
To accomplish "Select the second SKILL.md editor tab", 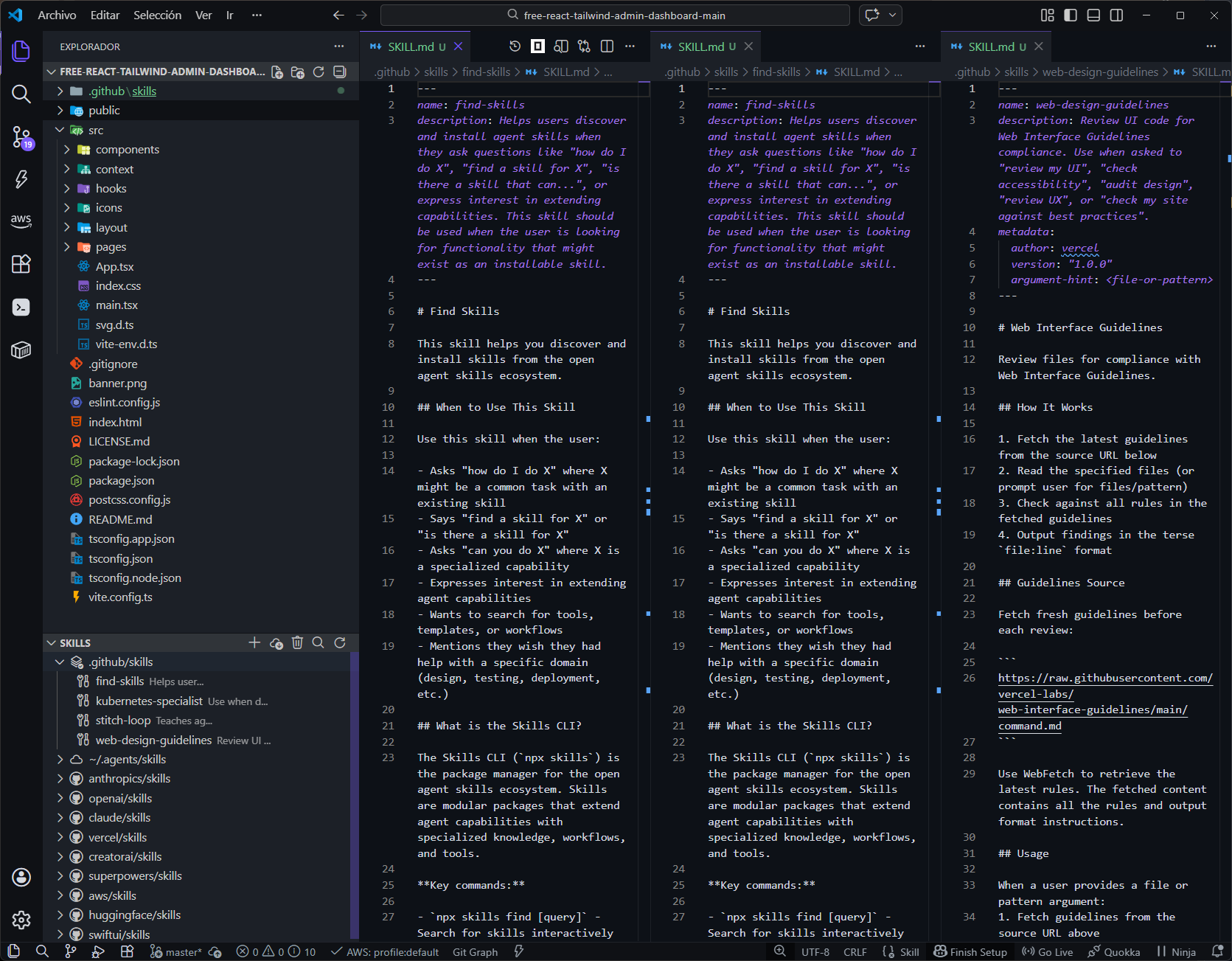I will [706, 46].
